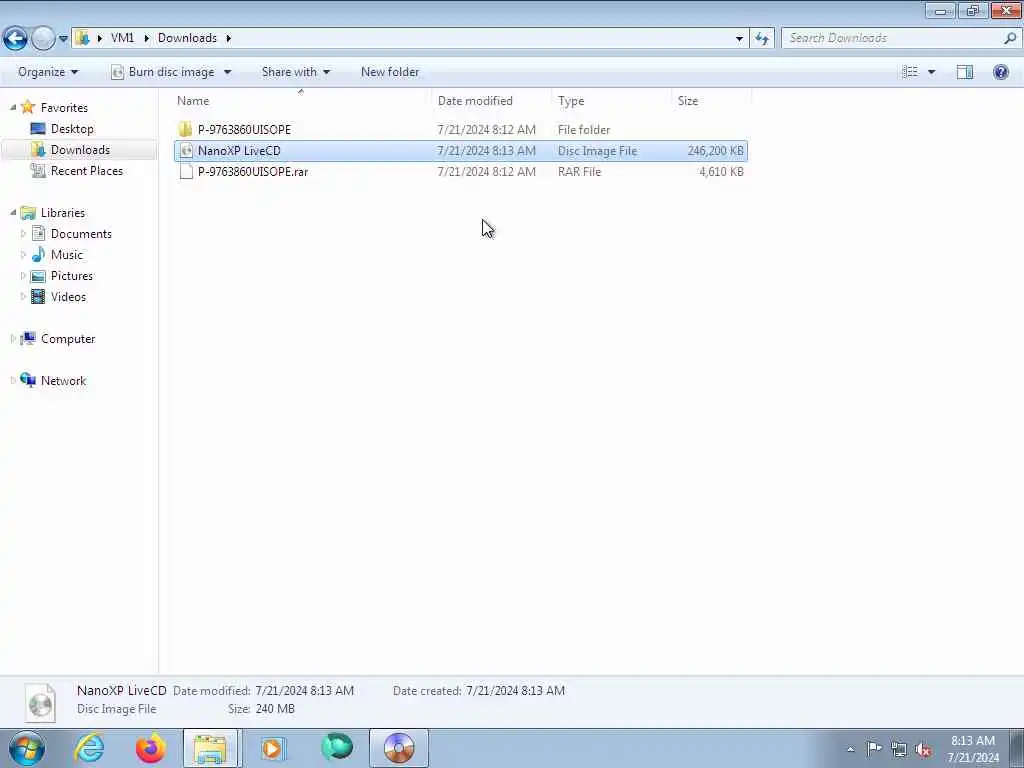Show the preview pane
The width and height of the screenshot is (1024, 768).
[x=965, y=72]
